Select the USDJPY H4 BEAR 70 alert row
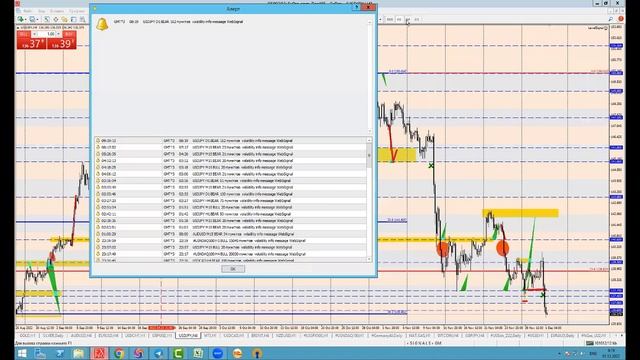 point(231,200)
